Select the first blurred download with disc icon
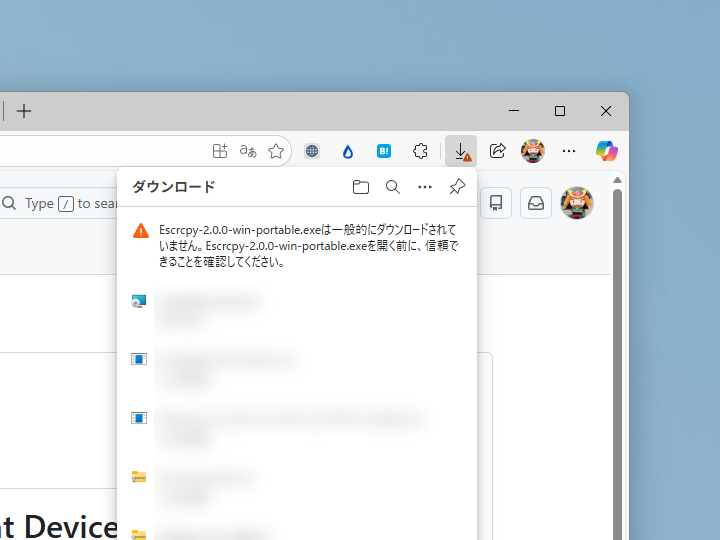The height and width of the screenshot is (540, 720). [297, 308]
